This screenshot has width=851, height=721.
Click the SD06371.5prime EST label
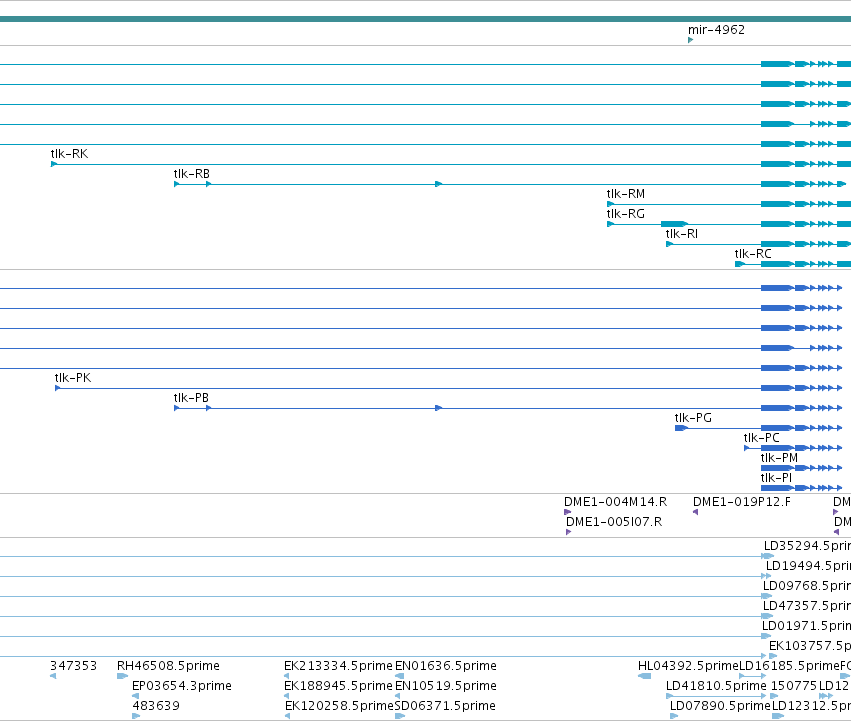[x=445, y=706]
